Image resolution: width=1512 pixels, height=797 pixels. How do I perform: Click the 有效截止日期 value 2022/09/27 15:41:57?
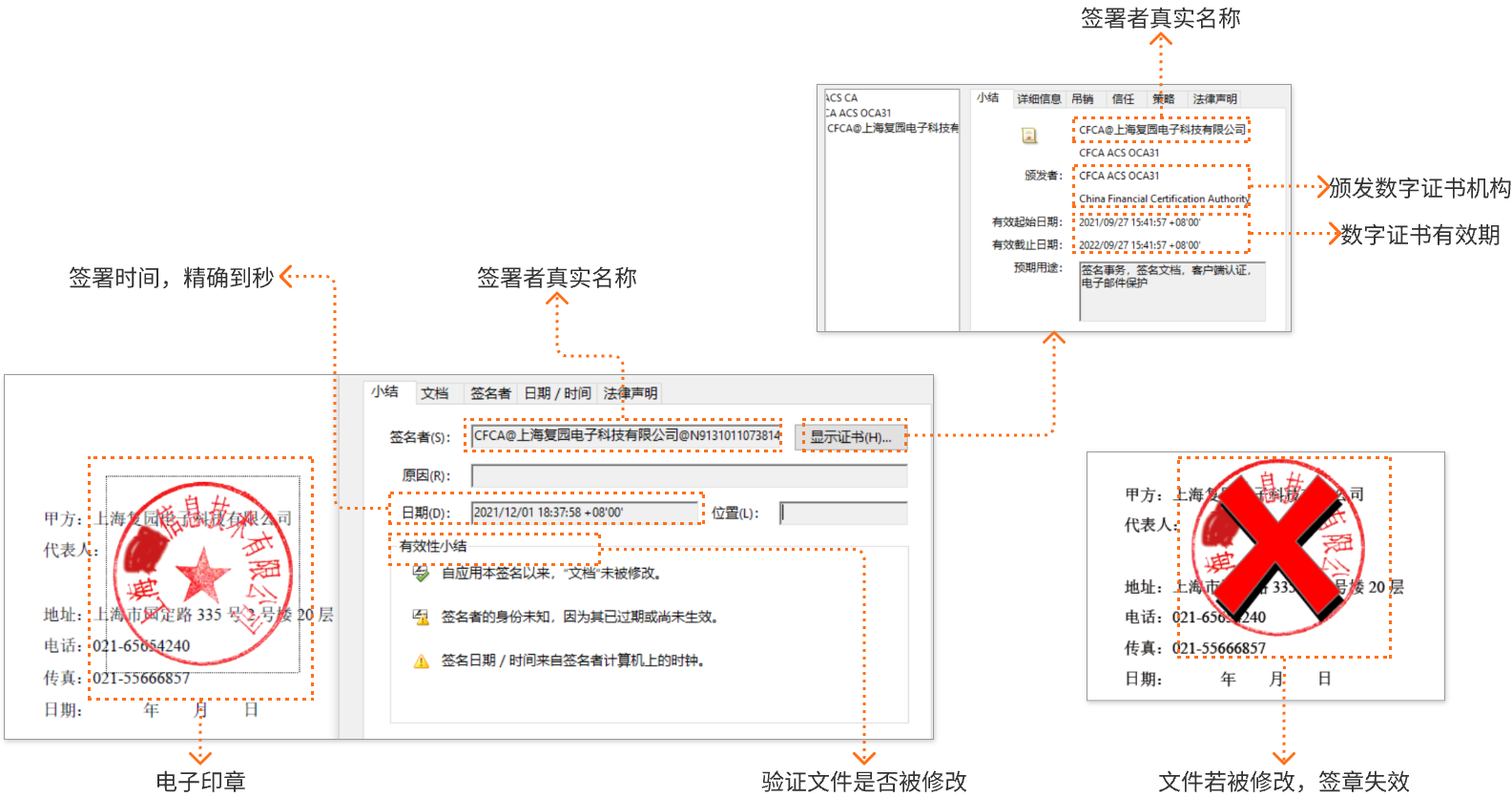pyautogui.click(x=1140, y=245)
